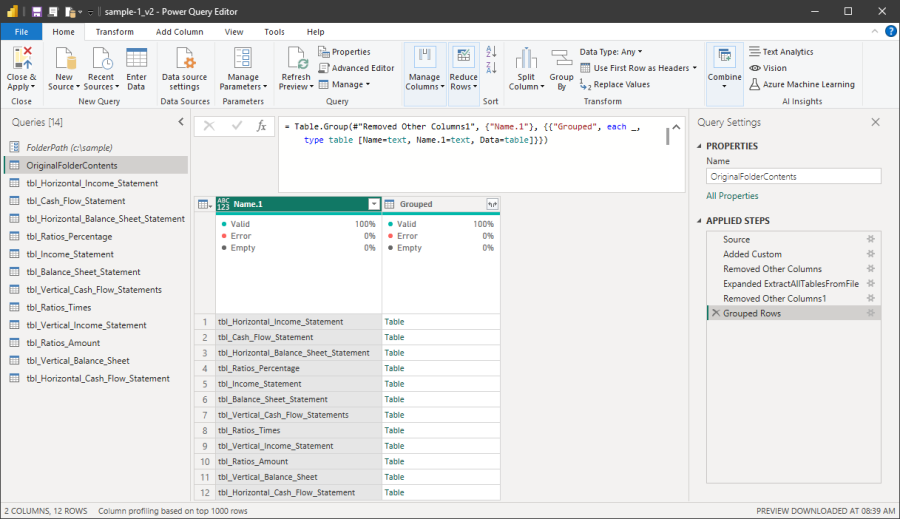Image resolution: width=900 pixels, height=519 pixels.
Task: Open the New Source icon
Action: pyautogui.click(x=64, y=58)
